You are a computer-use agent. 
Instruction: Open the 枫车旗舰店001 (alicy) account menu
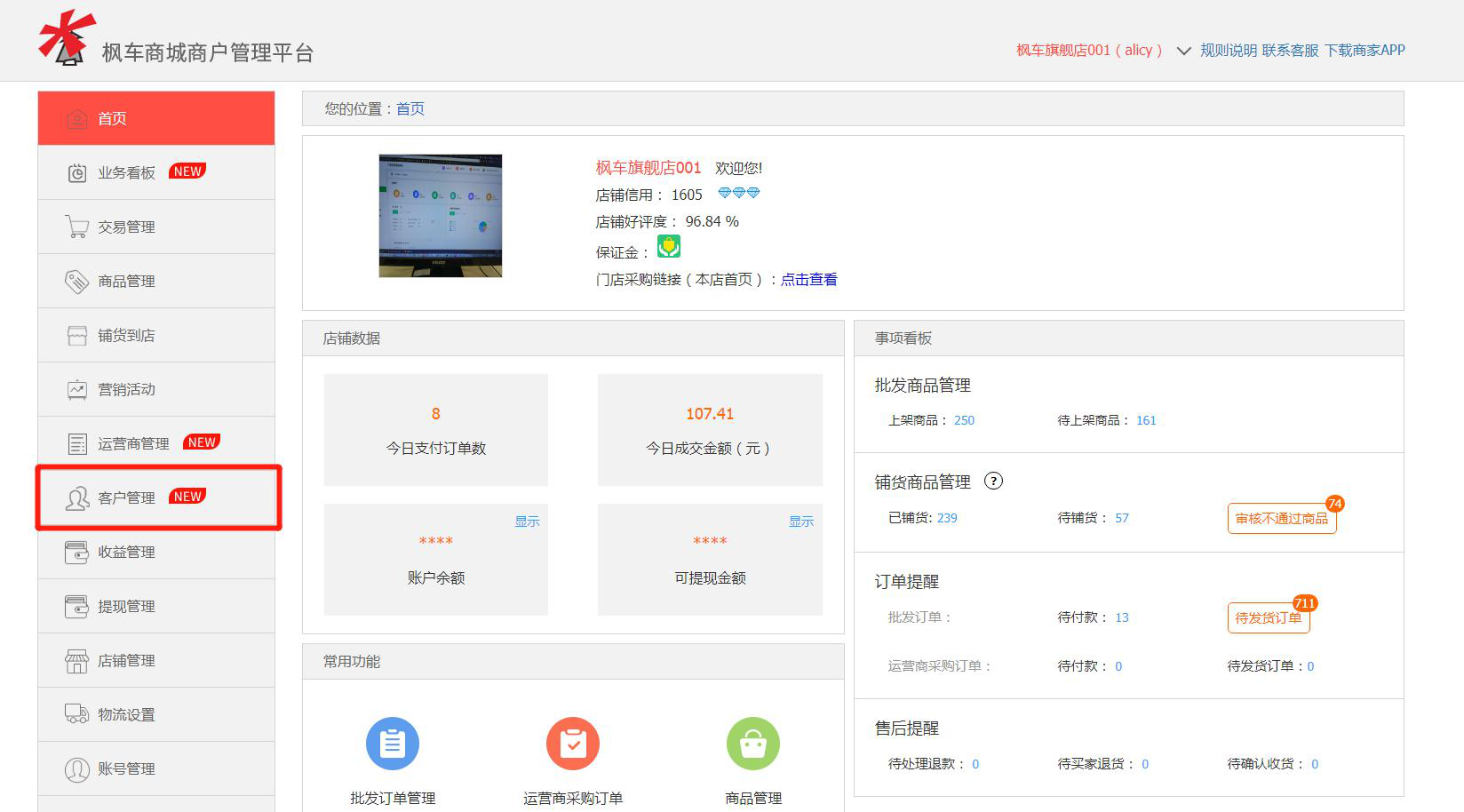(1089, 51)
